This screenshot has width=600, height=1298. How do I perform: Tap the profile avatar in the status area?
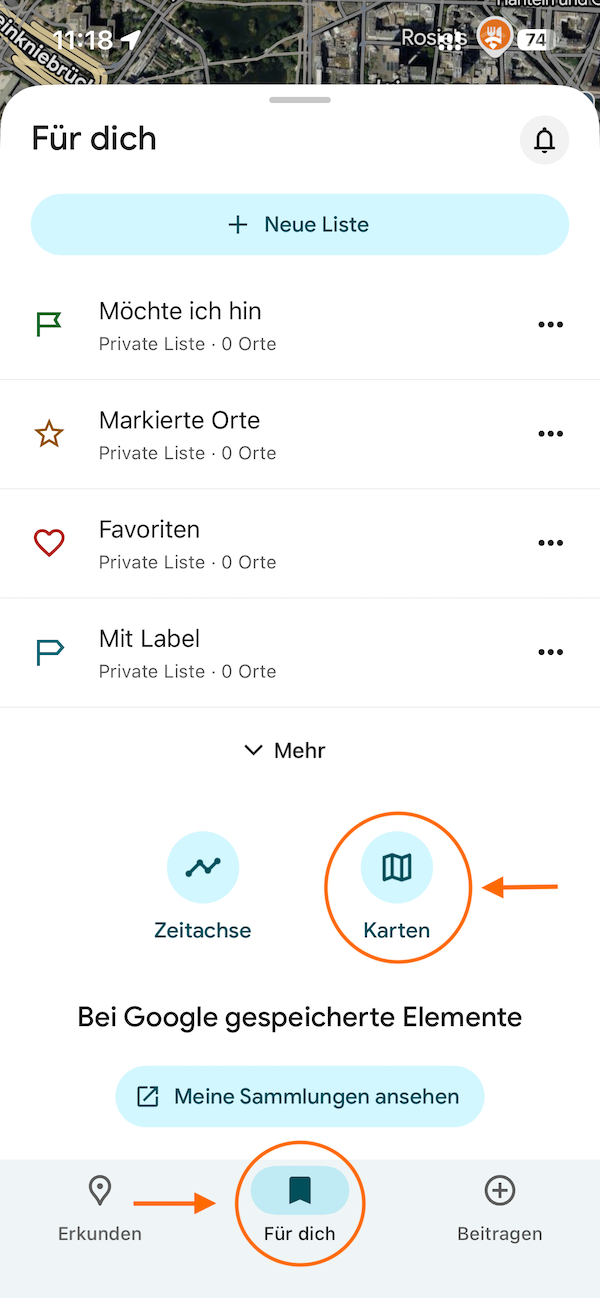494,38
